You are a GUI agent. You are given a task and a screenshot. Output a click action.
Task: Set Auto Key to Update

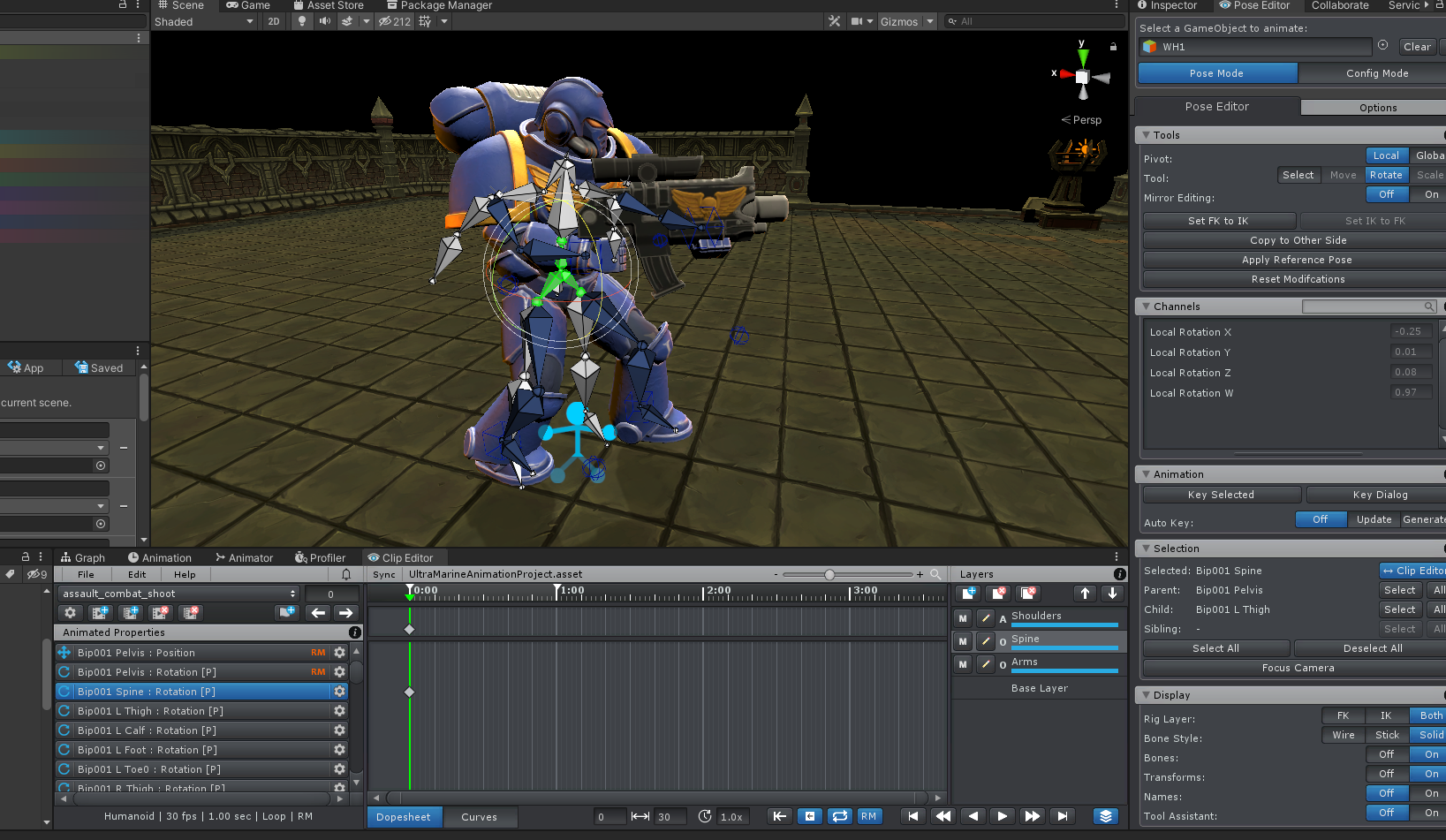click(x=1374, y=519)
